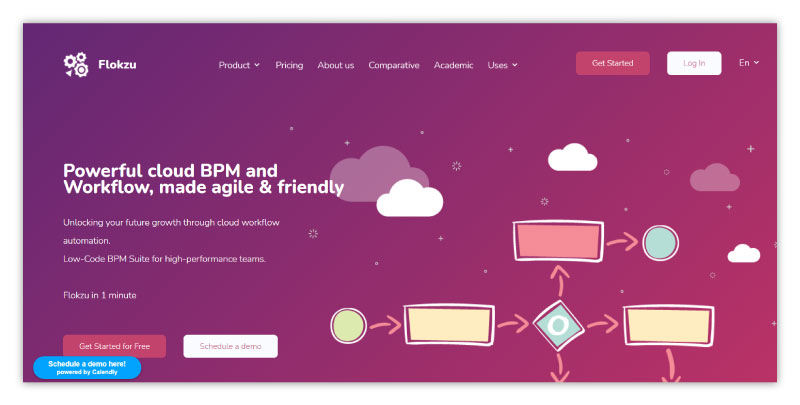Open the En language selector
The height and width of the screenshot is (405, 800).
(749, 63)
